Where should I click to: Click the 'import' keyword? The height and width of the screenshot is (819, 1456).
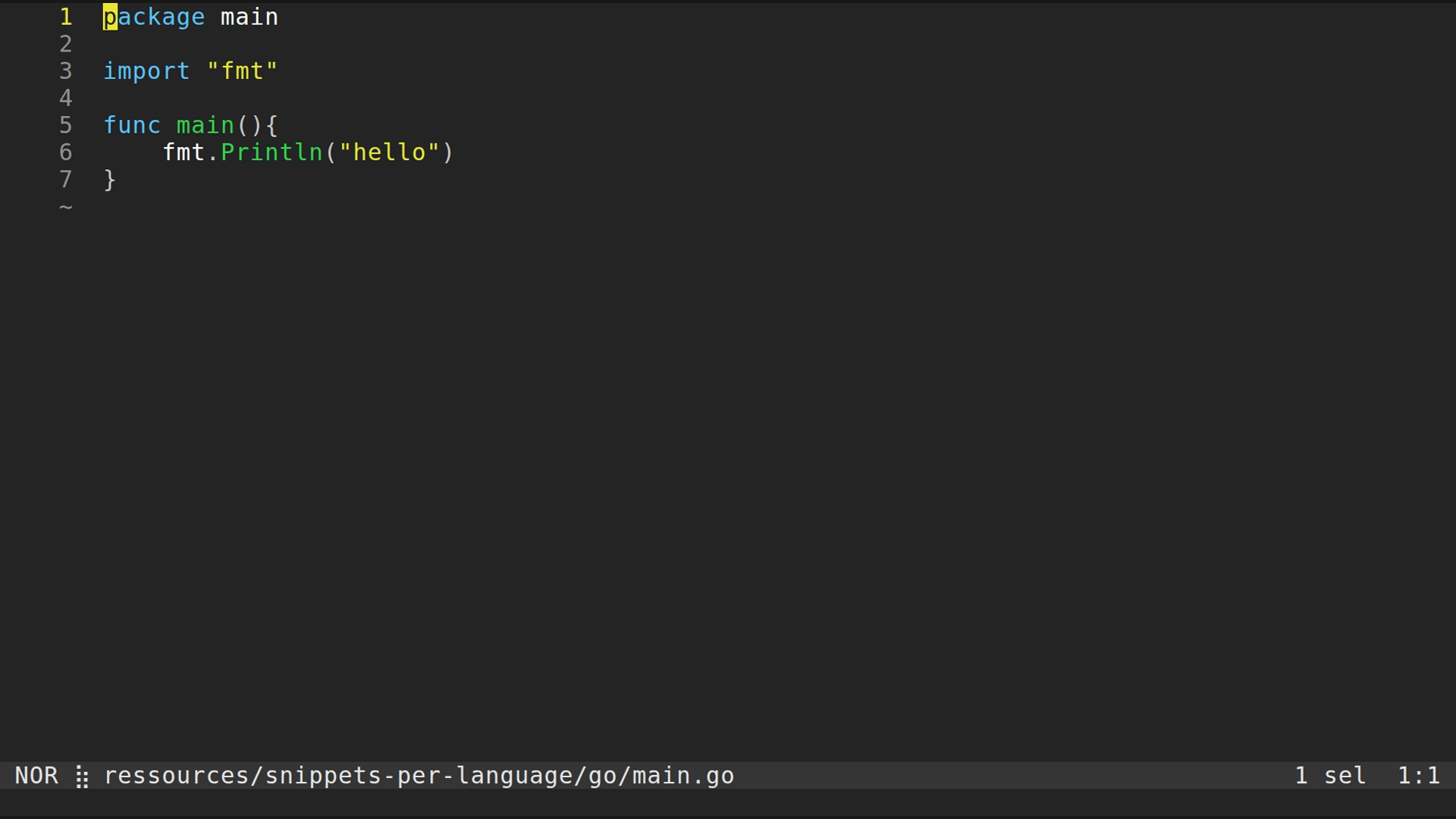[x=146, y=71]
